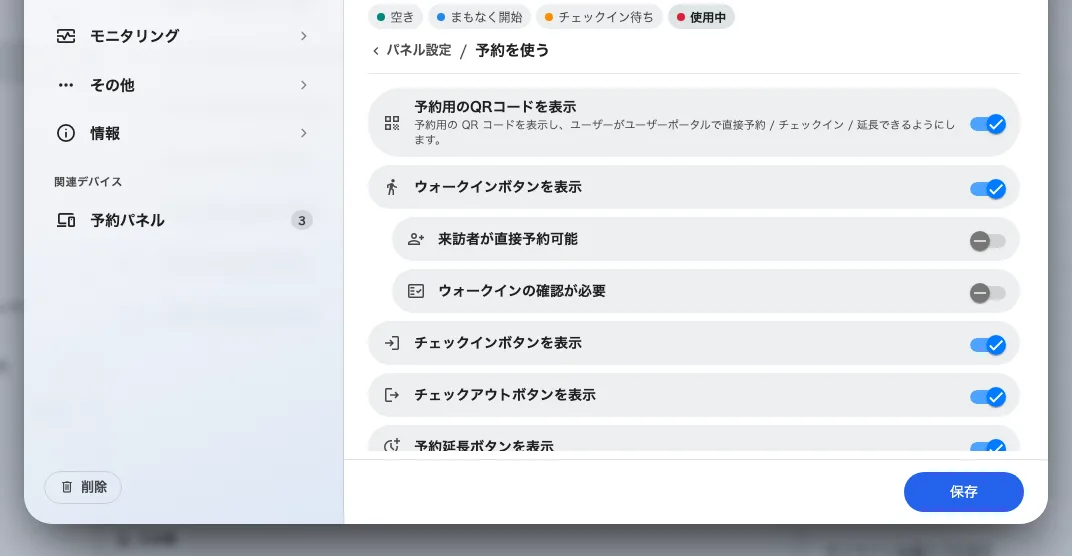
Task: Click the trash icon in 削除 button
Action: 66,487
